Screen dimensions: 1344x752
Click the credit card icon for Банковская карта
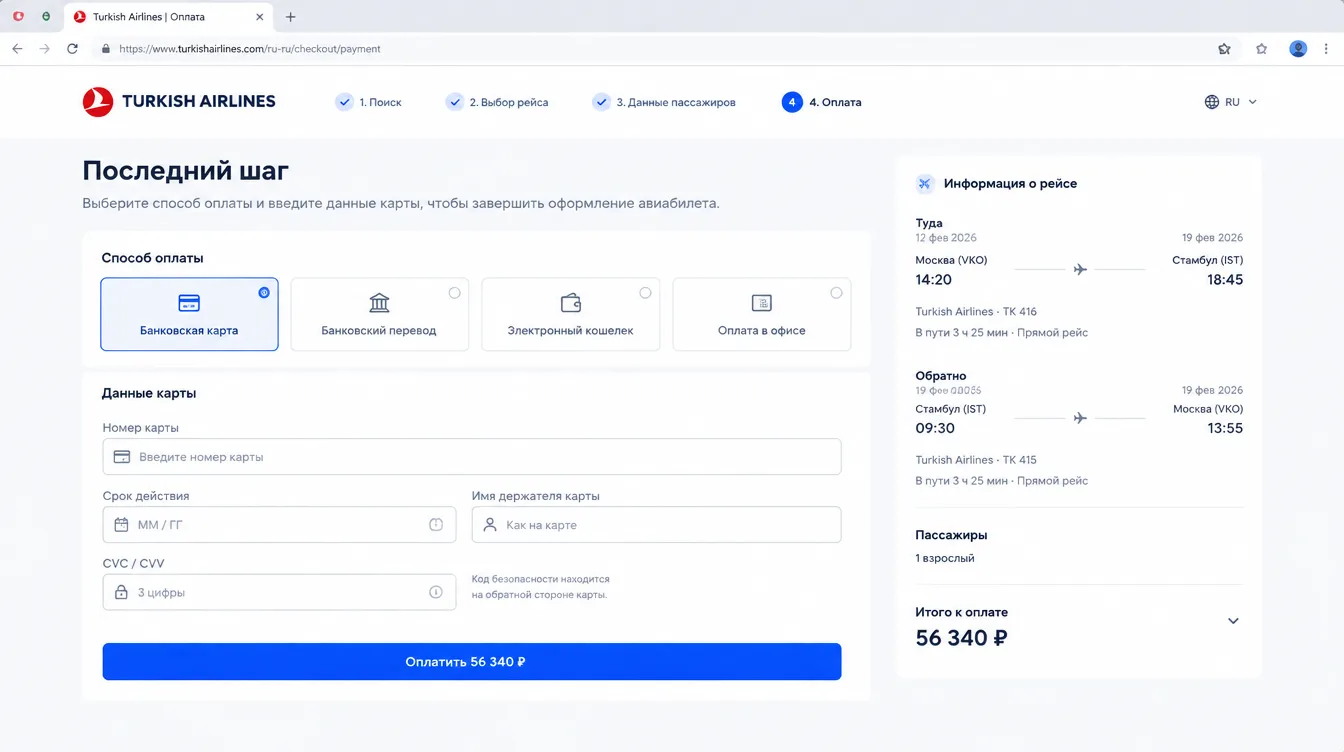tap(189, 303)
